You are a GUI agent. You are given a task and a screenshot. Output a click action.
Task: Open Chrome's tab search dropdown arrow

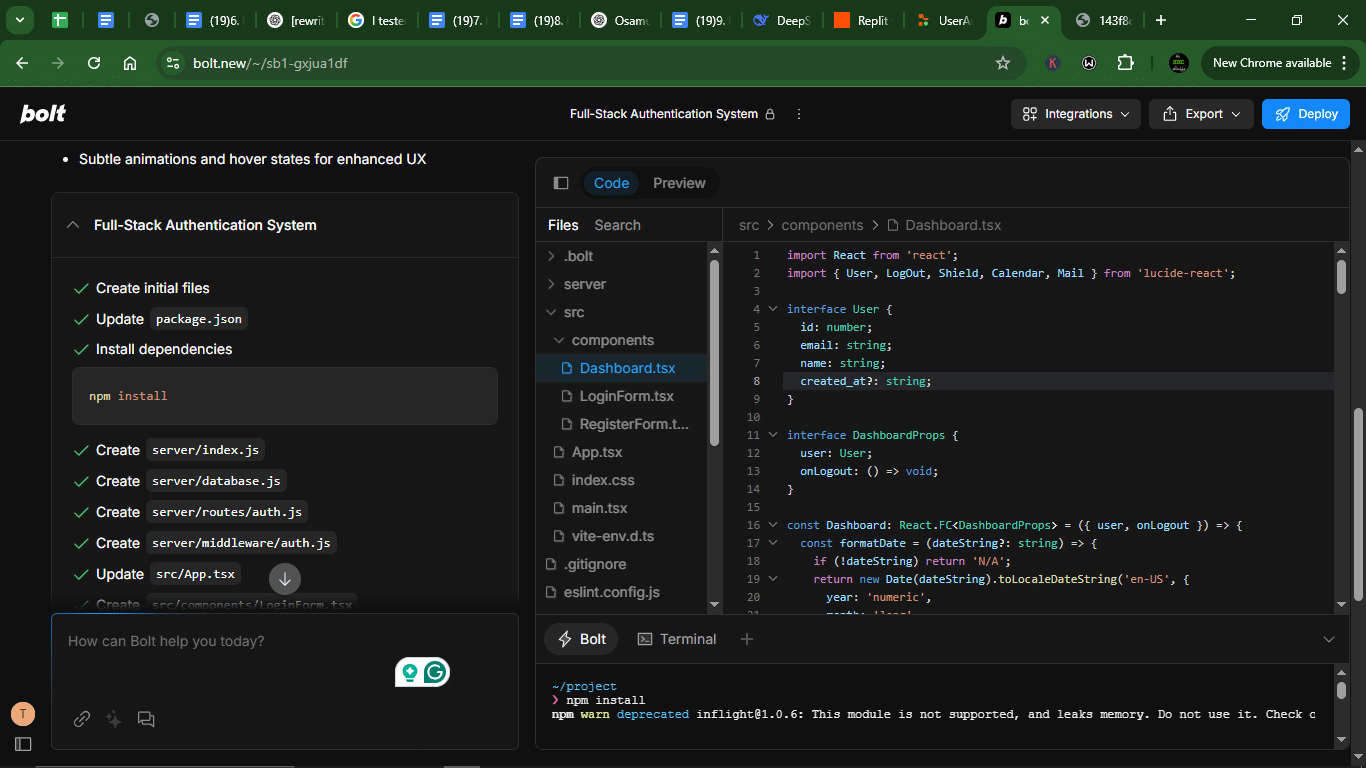tap(19, 20)
